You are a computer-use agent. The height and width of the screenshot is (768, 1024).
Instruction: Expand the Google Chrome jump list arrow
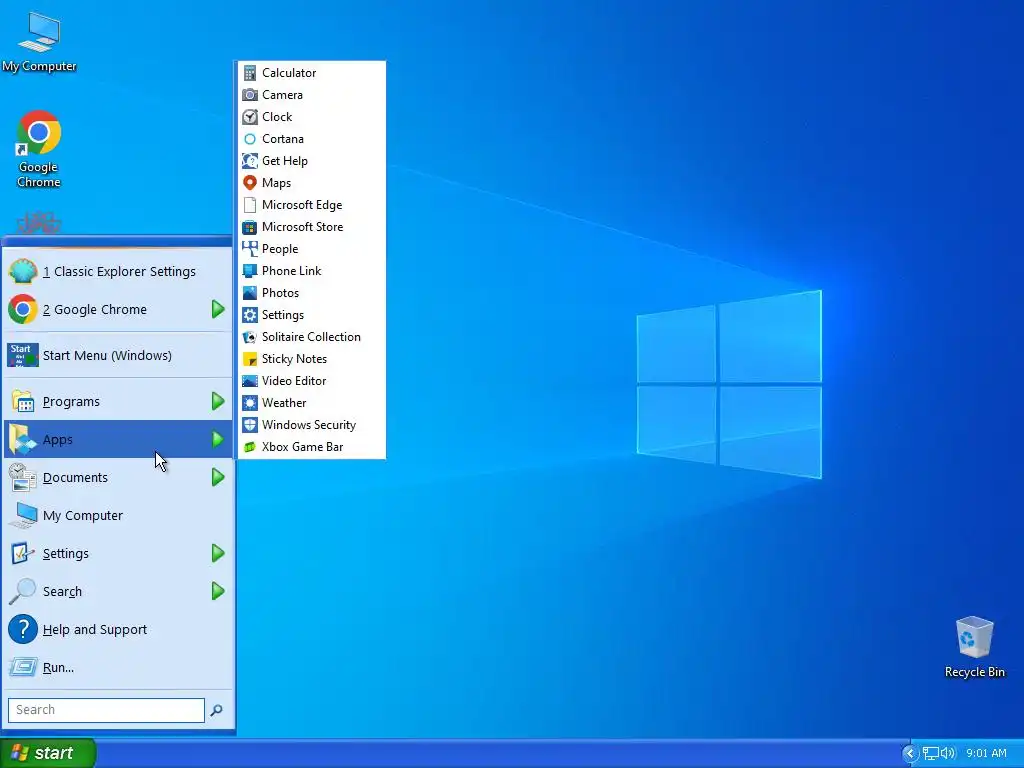[x=218, y=309]
